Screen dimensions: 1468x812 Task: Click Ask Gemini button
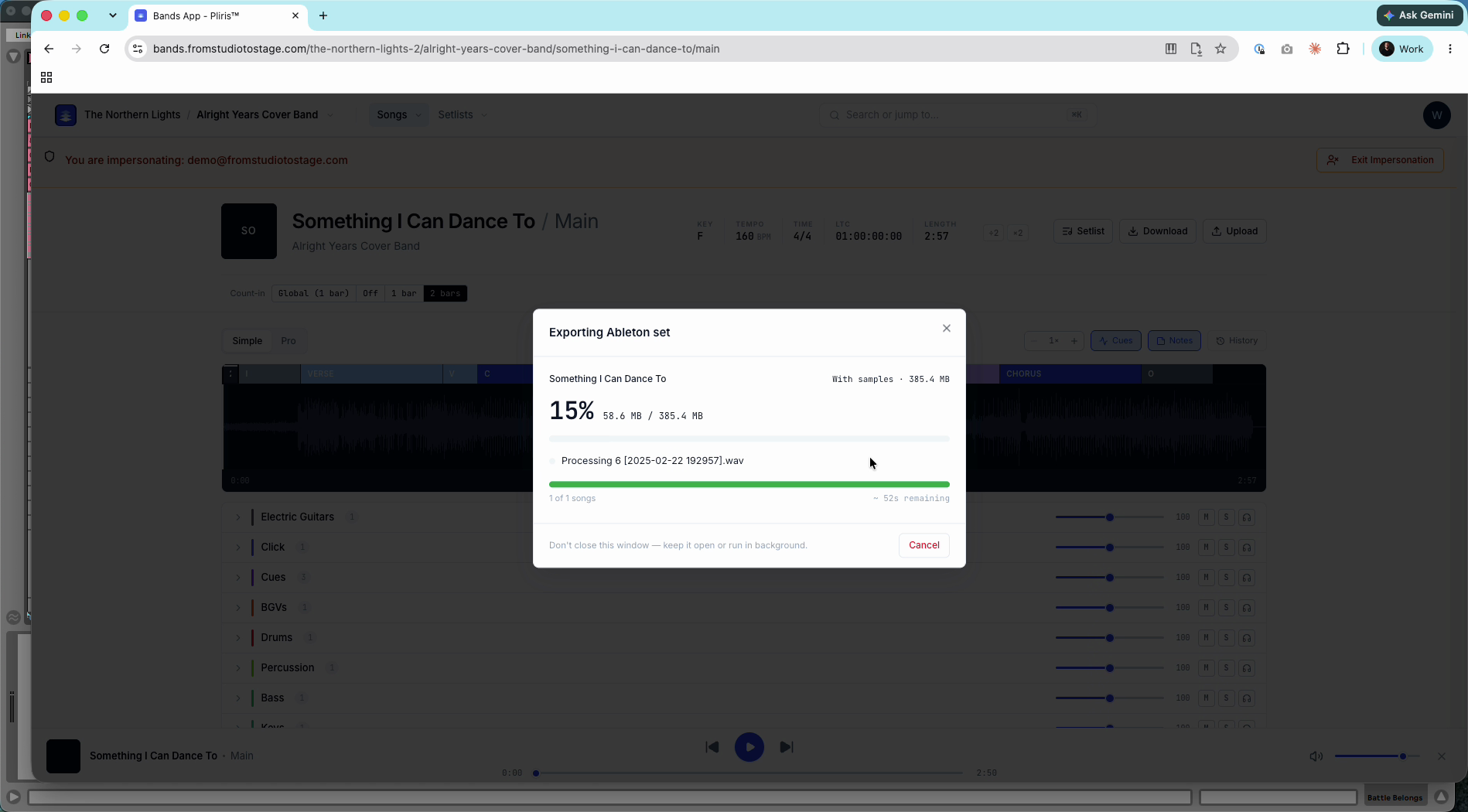point(1419,15)
